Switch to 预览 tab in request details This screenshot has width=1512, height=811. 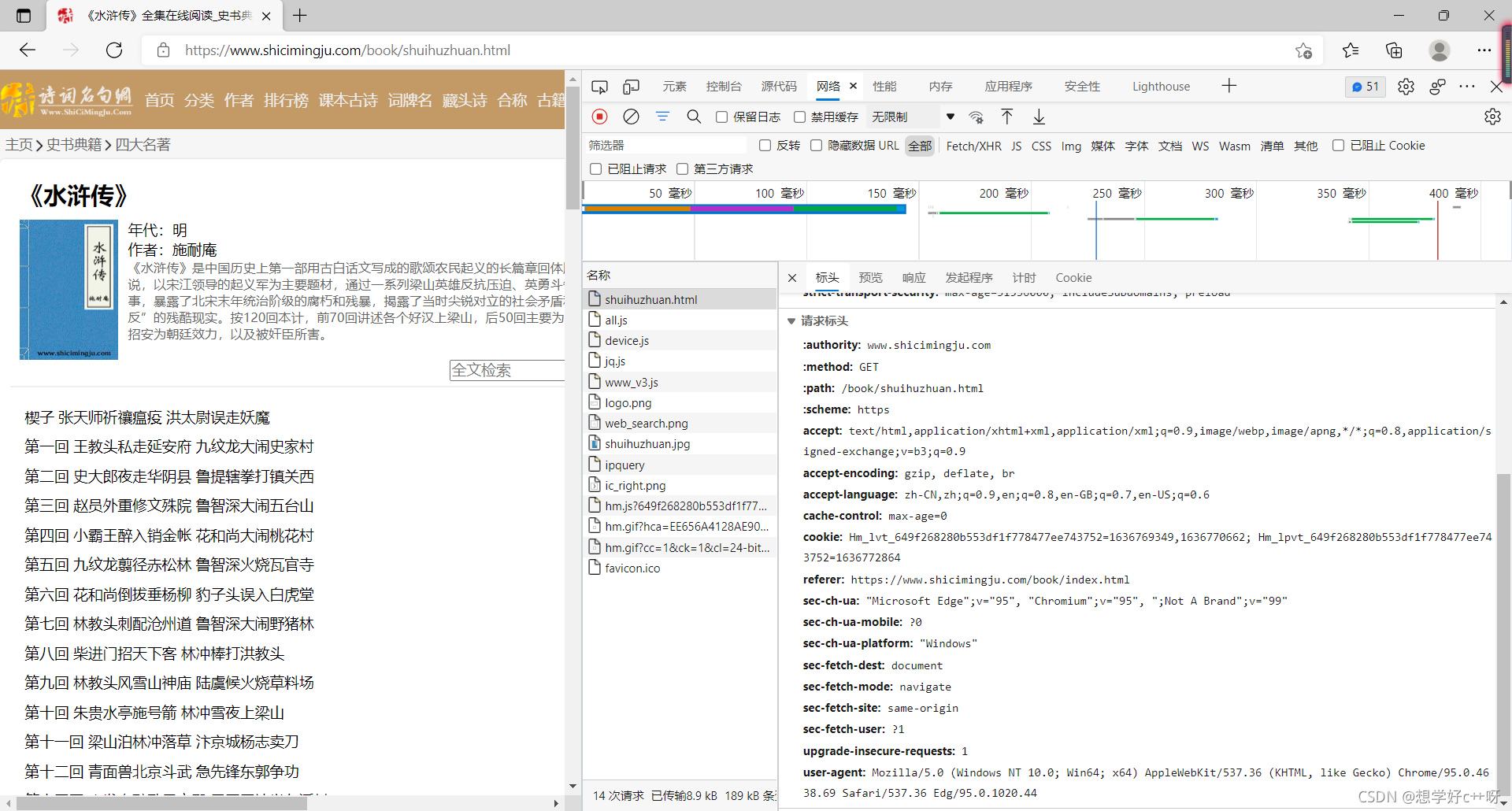click(x=870, y=278)
